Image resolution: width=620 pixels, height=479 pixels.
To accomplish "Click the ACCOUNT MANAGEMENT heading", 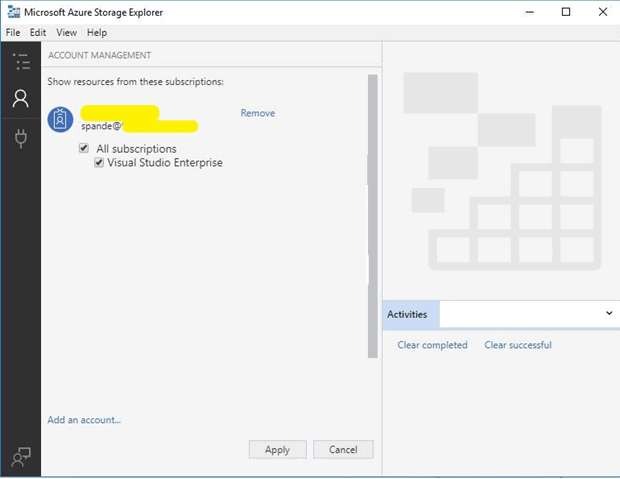I will (100, 55).
